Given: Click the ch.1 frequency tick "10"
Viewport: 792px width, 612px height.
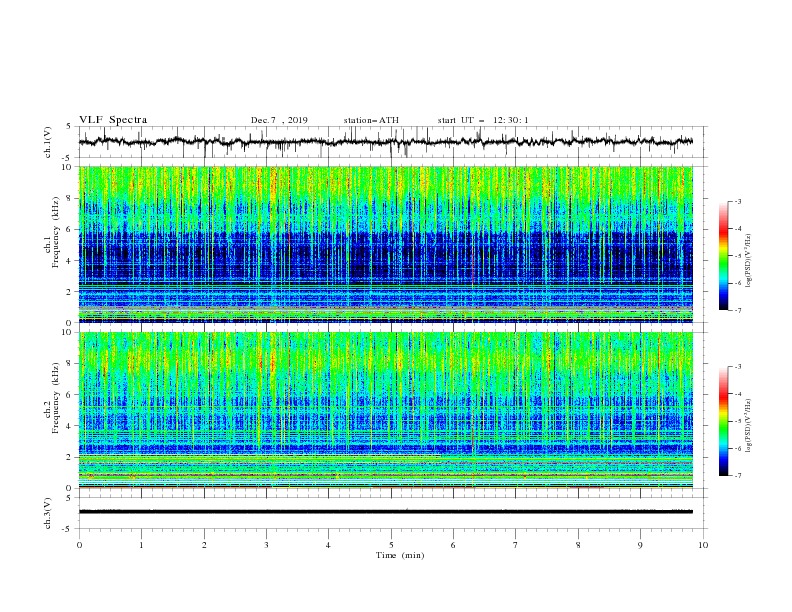Looking at the screenshot, I should pyautogui.click(x=67, y=167).
